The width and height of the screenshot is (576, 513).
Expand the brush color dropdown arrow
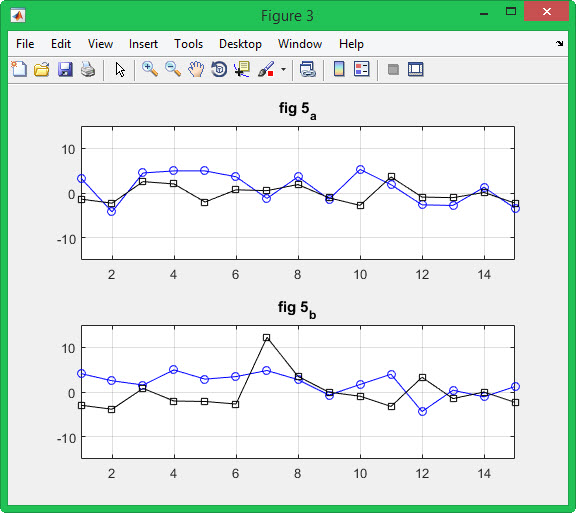pyautogui.click(x=283, y=69)
